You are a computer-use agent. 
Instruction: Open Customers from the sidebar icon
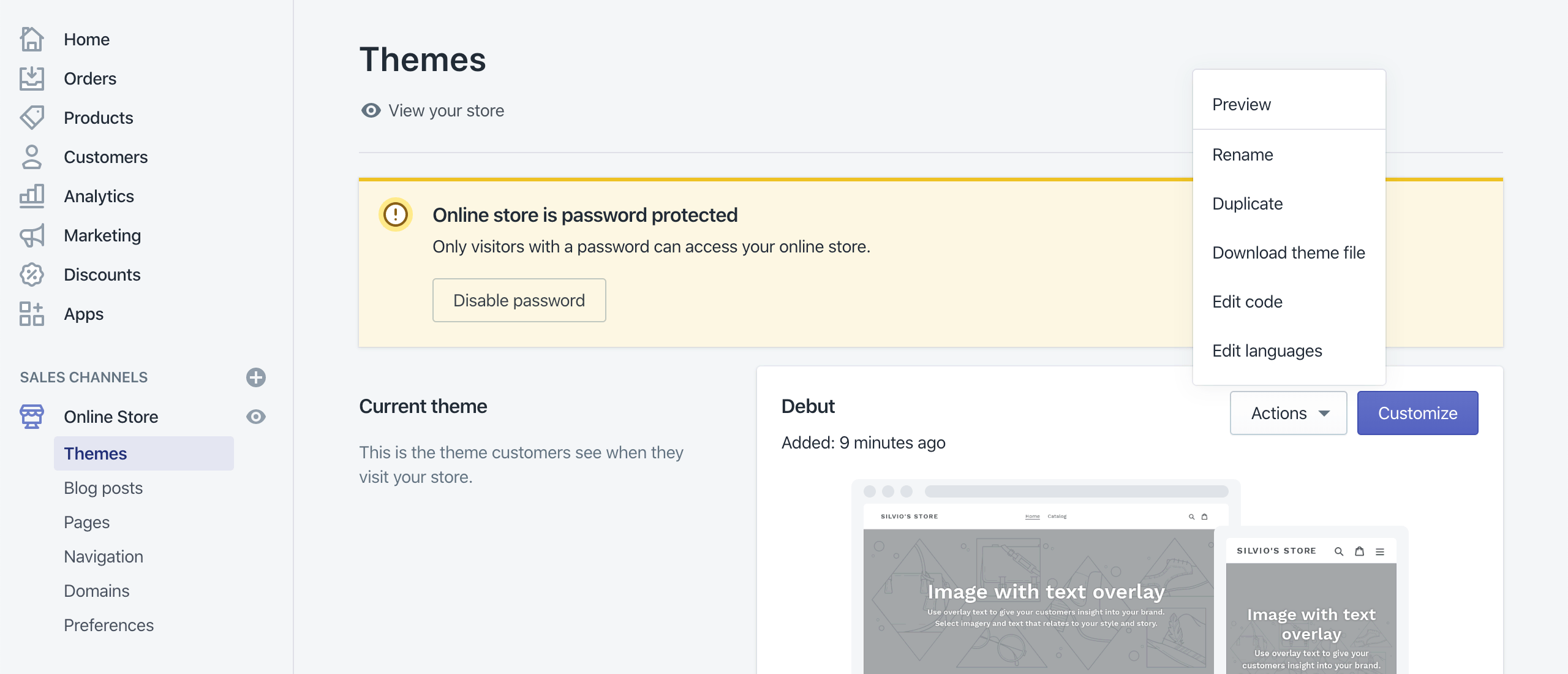point(31,156)
